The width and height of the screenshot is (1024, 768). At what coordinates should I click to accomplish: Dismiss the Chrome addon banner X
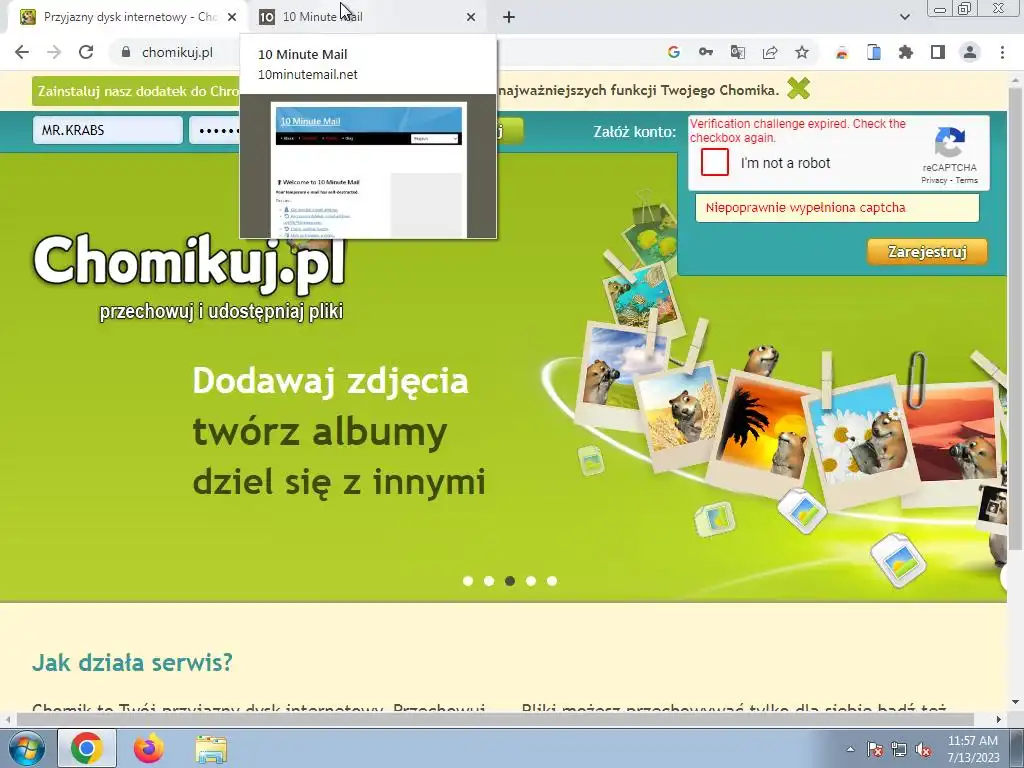[x=799, y=88]
